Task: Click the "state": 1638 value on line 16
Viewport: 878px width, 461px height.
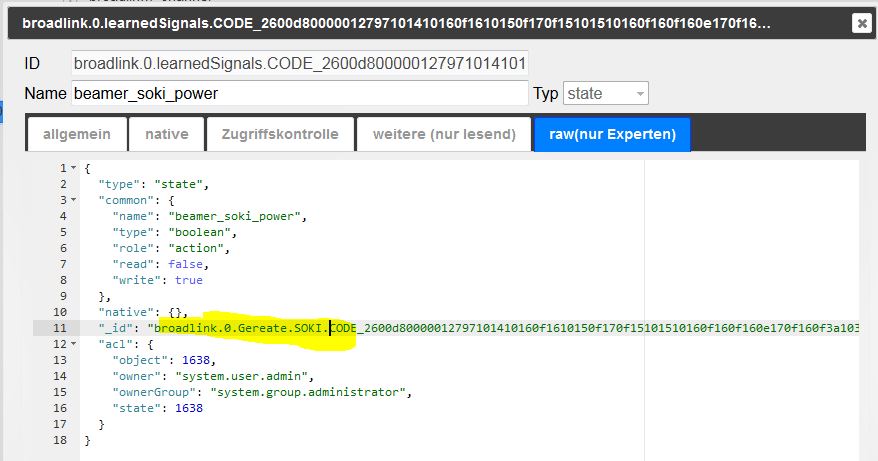Action: [x=189, y=408]
